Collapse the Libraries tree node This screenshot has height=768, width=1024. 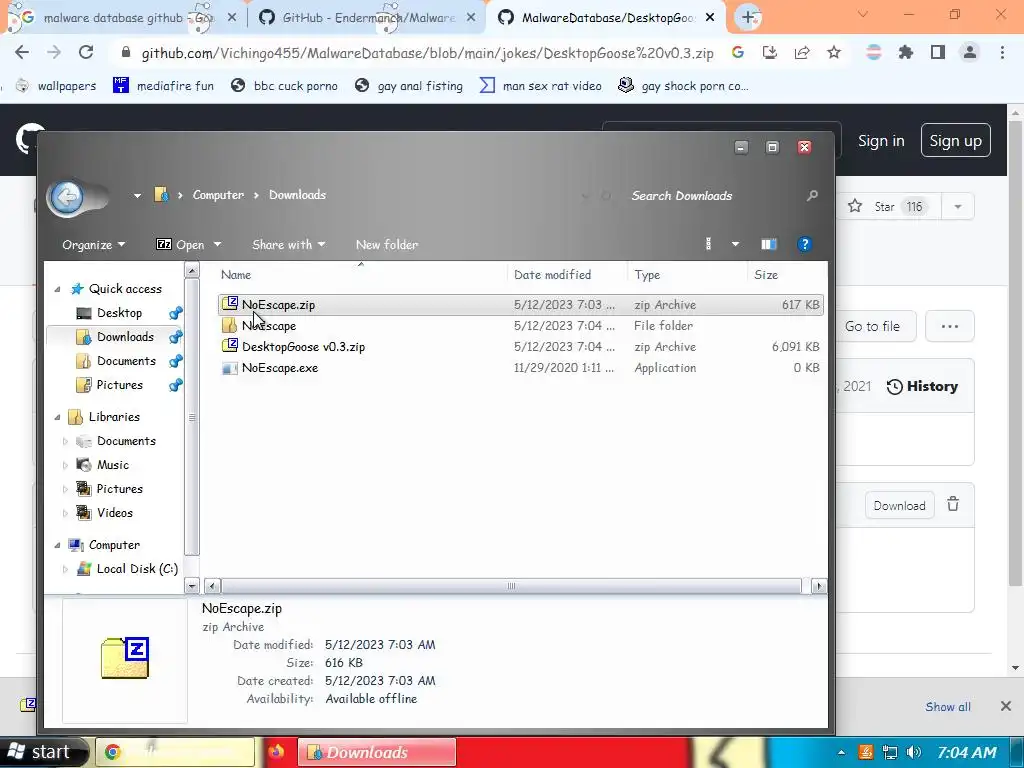[57, 417]
